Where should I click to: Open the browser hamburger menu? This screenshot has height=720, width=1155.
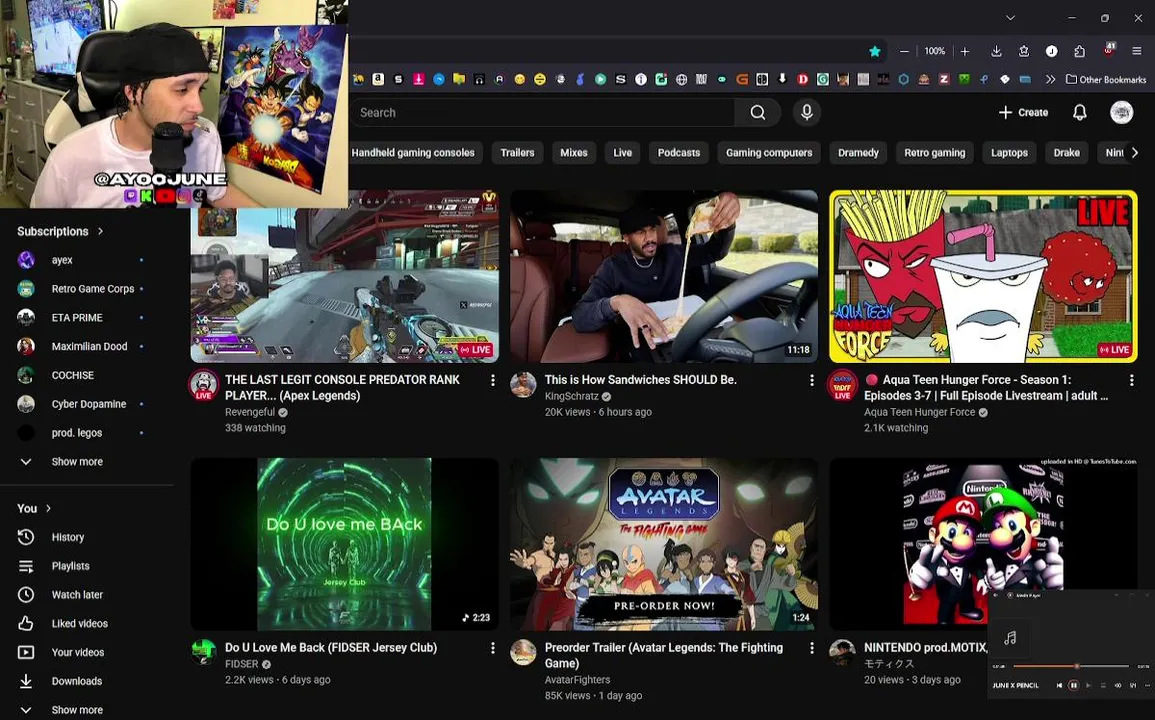tap(1137, 51)
